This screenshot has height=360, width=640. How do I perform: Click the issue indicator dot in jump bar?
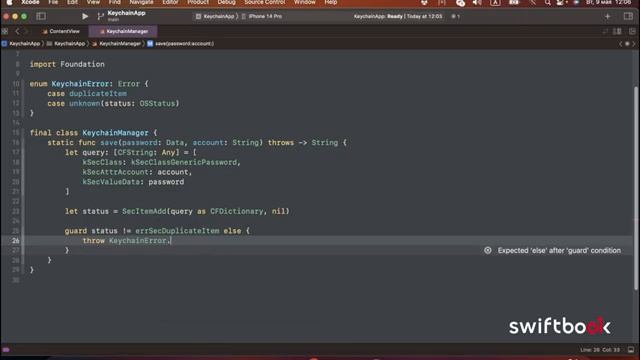pos(627,44)
